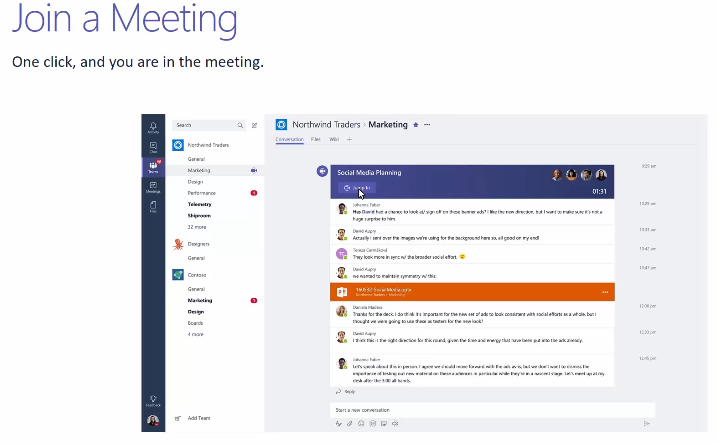This screenshot has width=717, height=444.
Task: Open the emoji picker in the compose box
Action: point(361,424)
